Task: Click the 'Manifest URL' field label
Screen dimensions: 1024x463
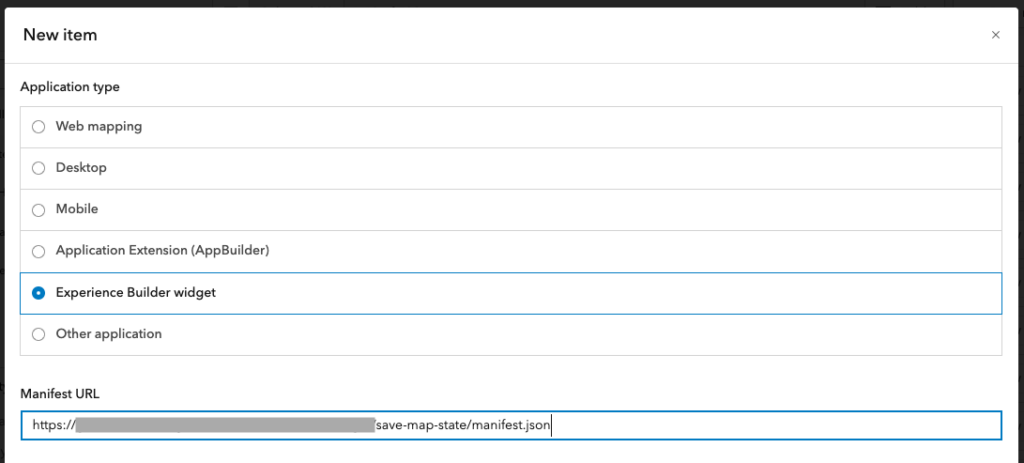Action: (x=59, y=394)
